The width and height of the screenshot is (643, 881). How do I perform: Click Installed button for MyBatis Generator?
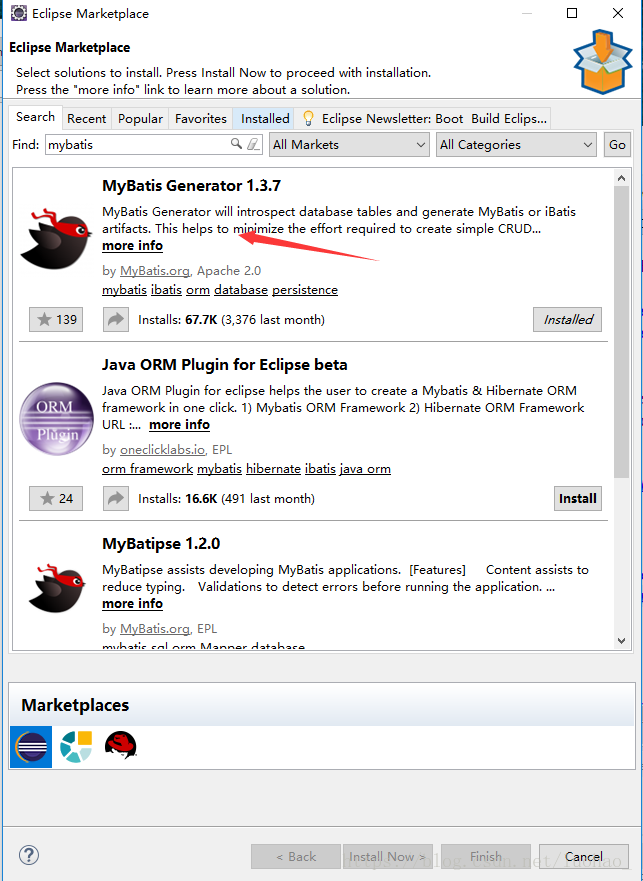(568, 320)
